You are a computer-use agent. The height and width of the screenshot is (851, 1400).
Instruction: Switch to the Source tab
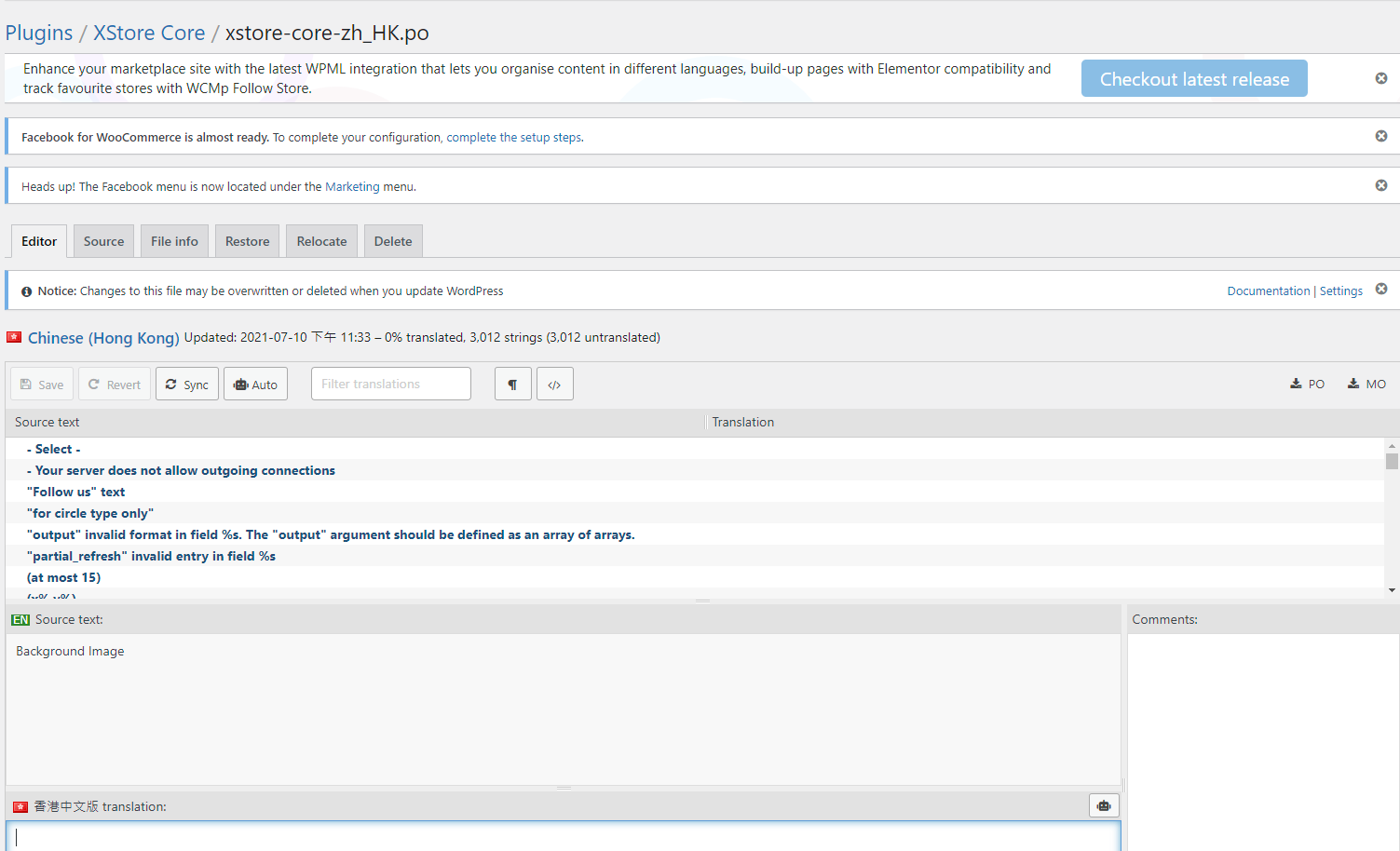click(x=103, y=241)
